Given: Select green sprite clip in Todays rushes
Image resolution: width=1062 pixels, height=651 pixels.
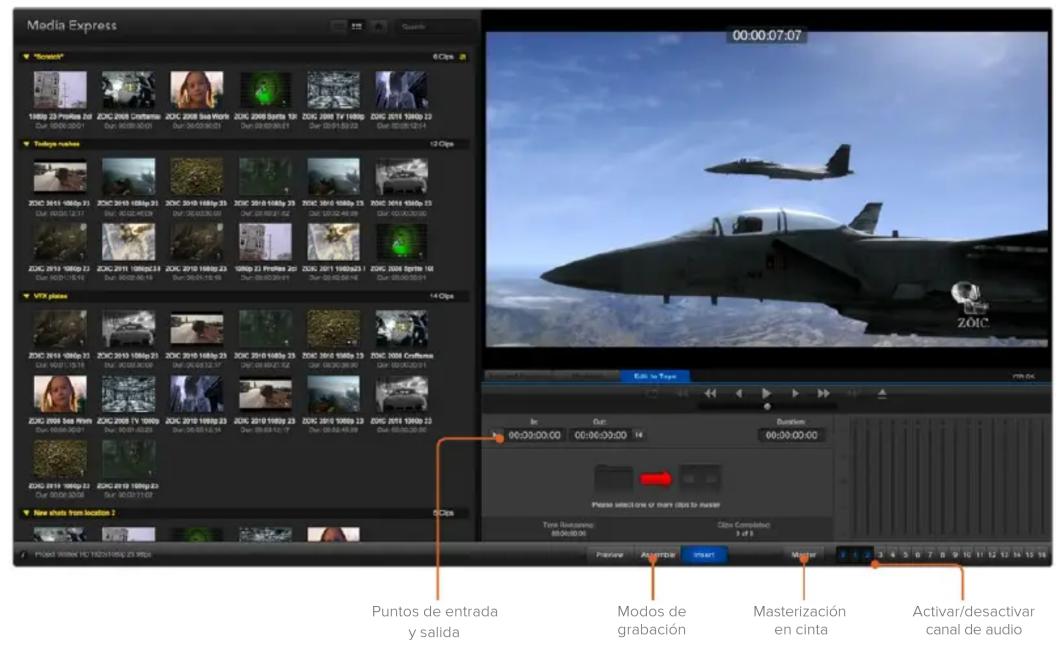Looking at the screenshot, I should point(402,243).
